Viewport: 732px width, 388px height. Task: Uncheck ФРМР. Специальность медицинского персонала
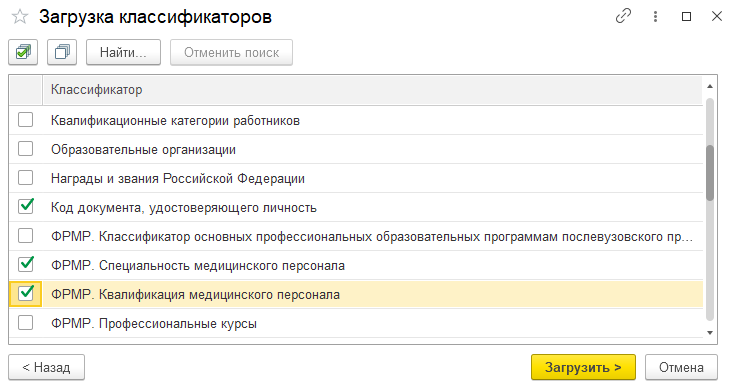pos(26,264)
